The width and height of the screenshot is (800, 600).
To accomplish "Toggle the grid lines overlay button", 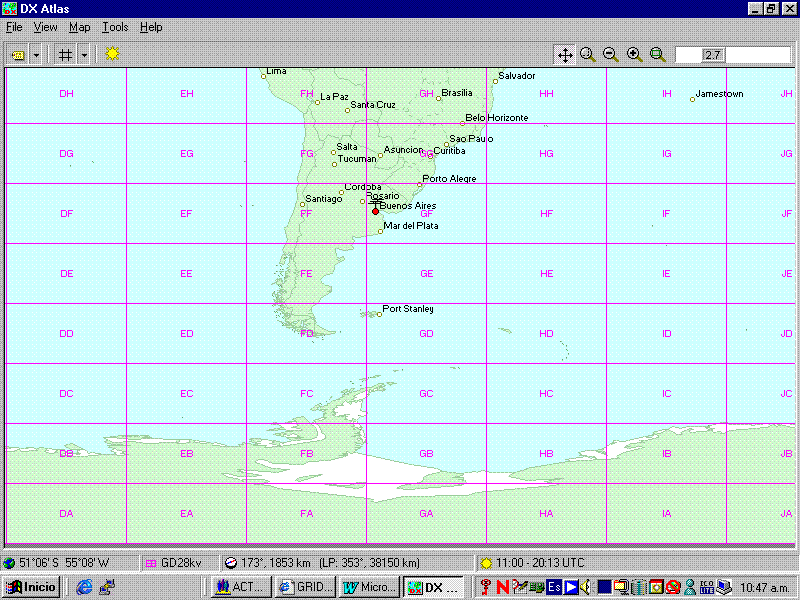I will (x=65, y=54).
